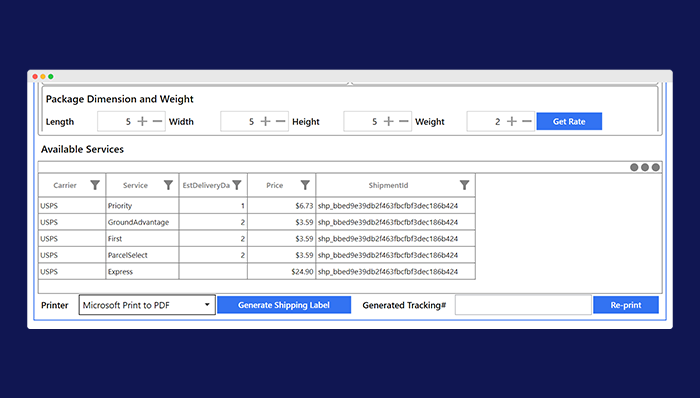This screenshot has width=700, height=398.
Task: Click the Re-print button
Action: [626, 305]
